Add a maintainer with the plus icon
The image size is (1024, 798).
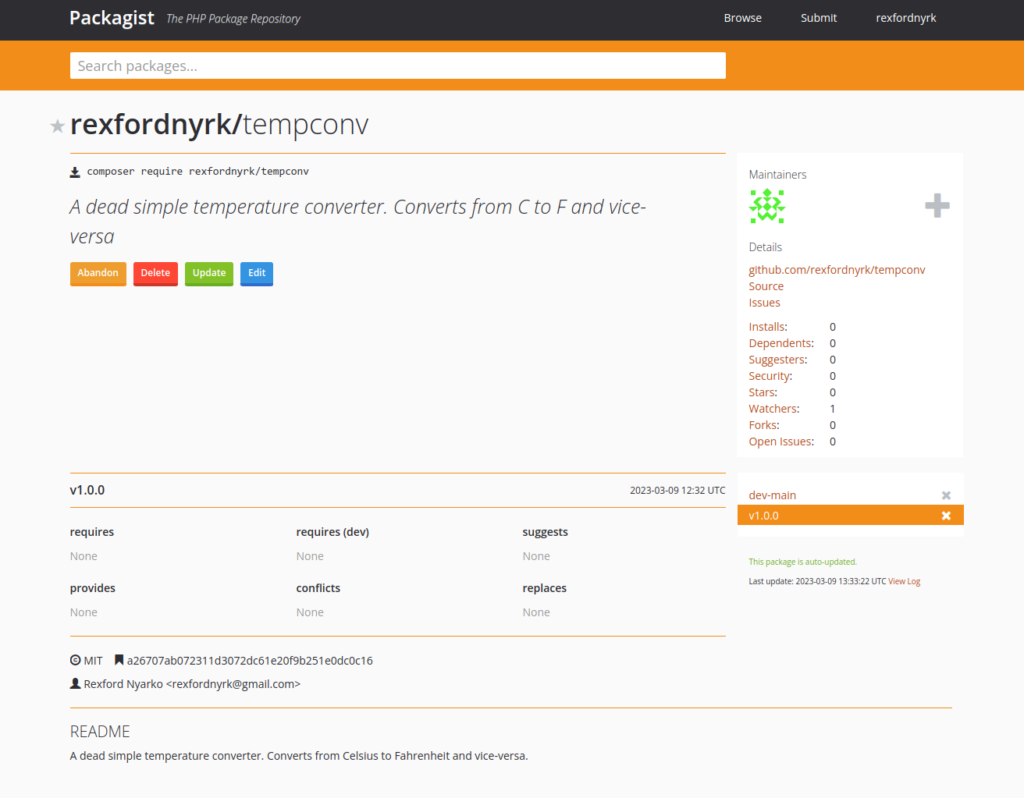click(937, 206)
